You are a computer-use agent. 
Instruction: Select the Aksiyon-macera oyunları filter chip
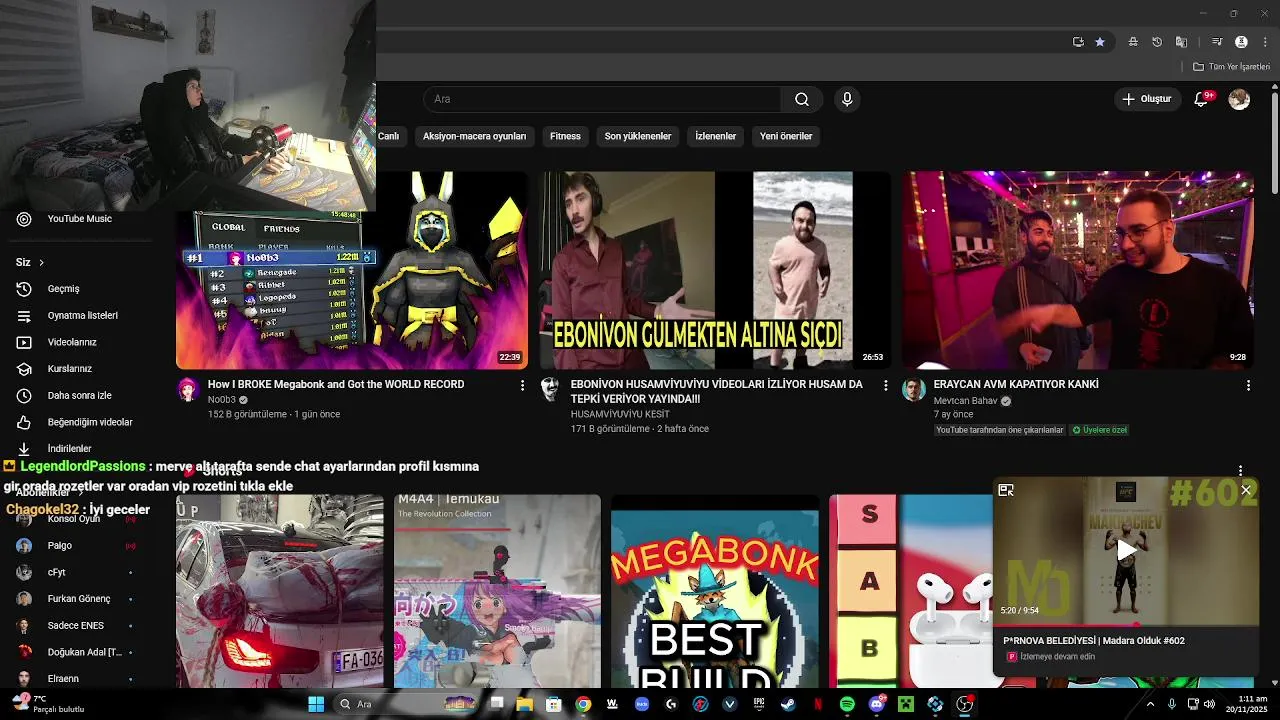tap(474, 136)
